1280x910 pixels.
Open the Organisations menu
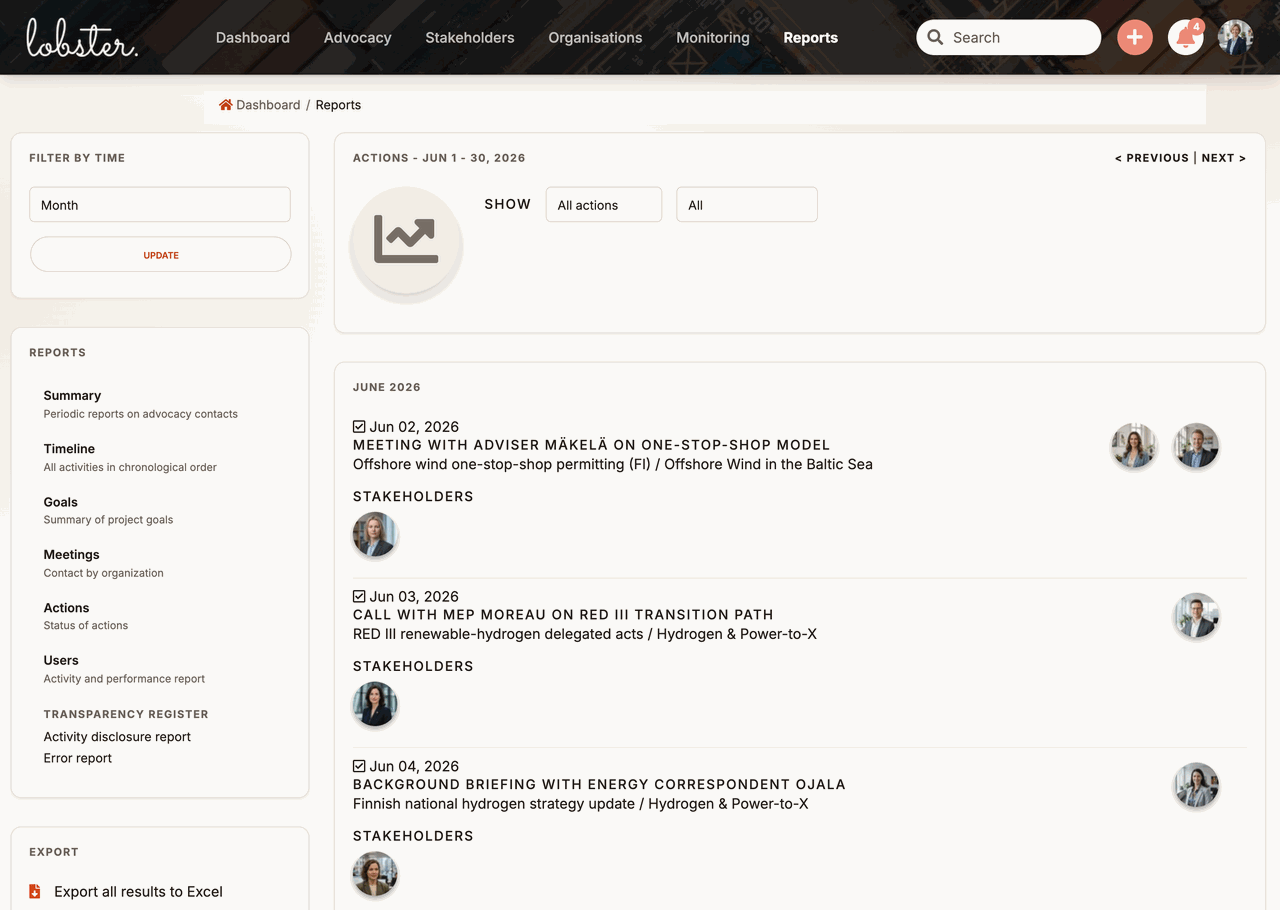coord(595,38)
